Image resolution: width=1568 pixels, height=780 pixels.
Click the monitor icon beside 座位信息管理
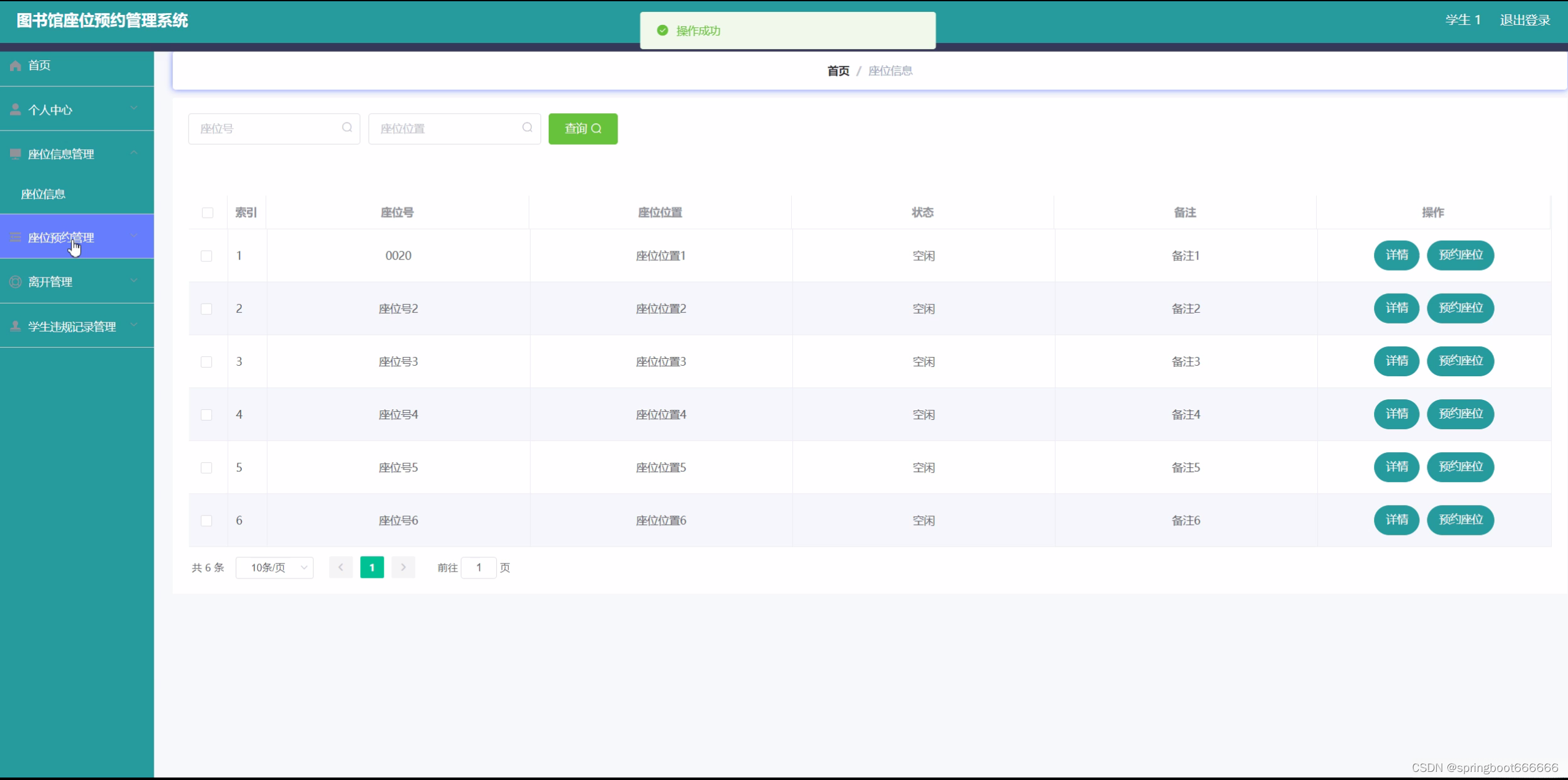point(16,154)
